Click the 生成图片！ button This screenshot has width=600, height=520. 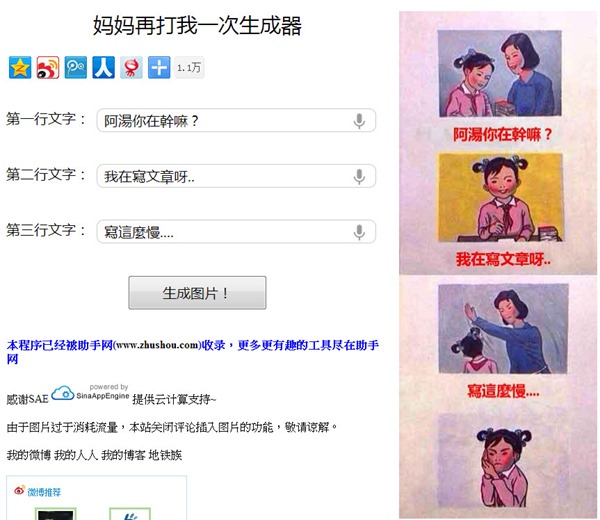point(197,293)
